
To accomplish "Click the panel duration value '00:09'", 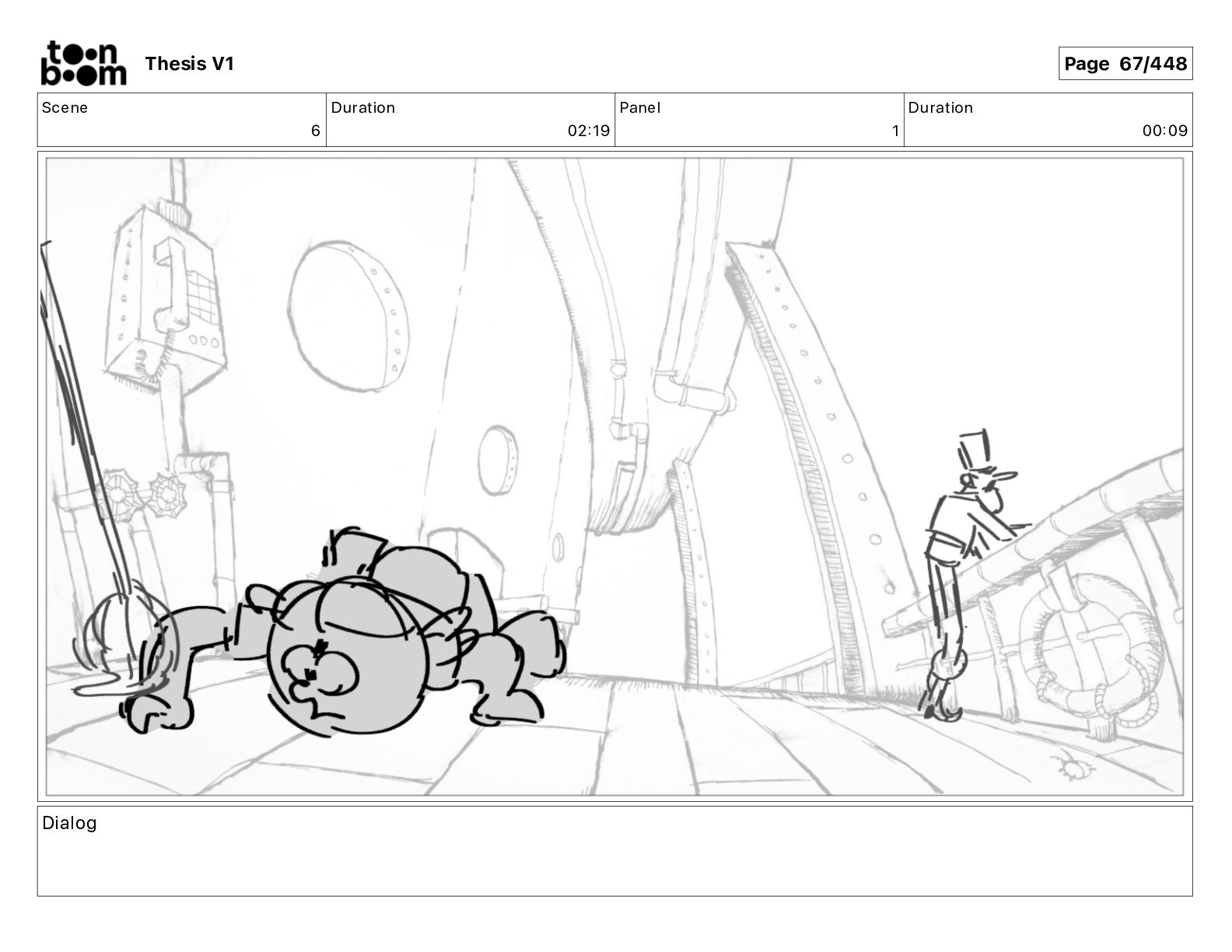I will 1165,131.
